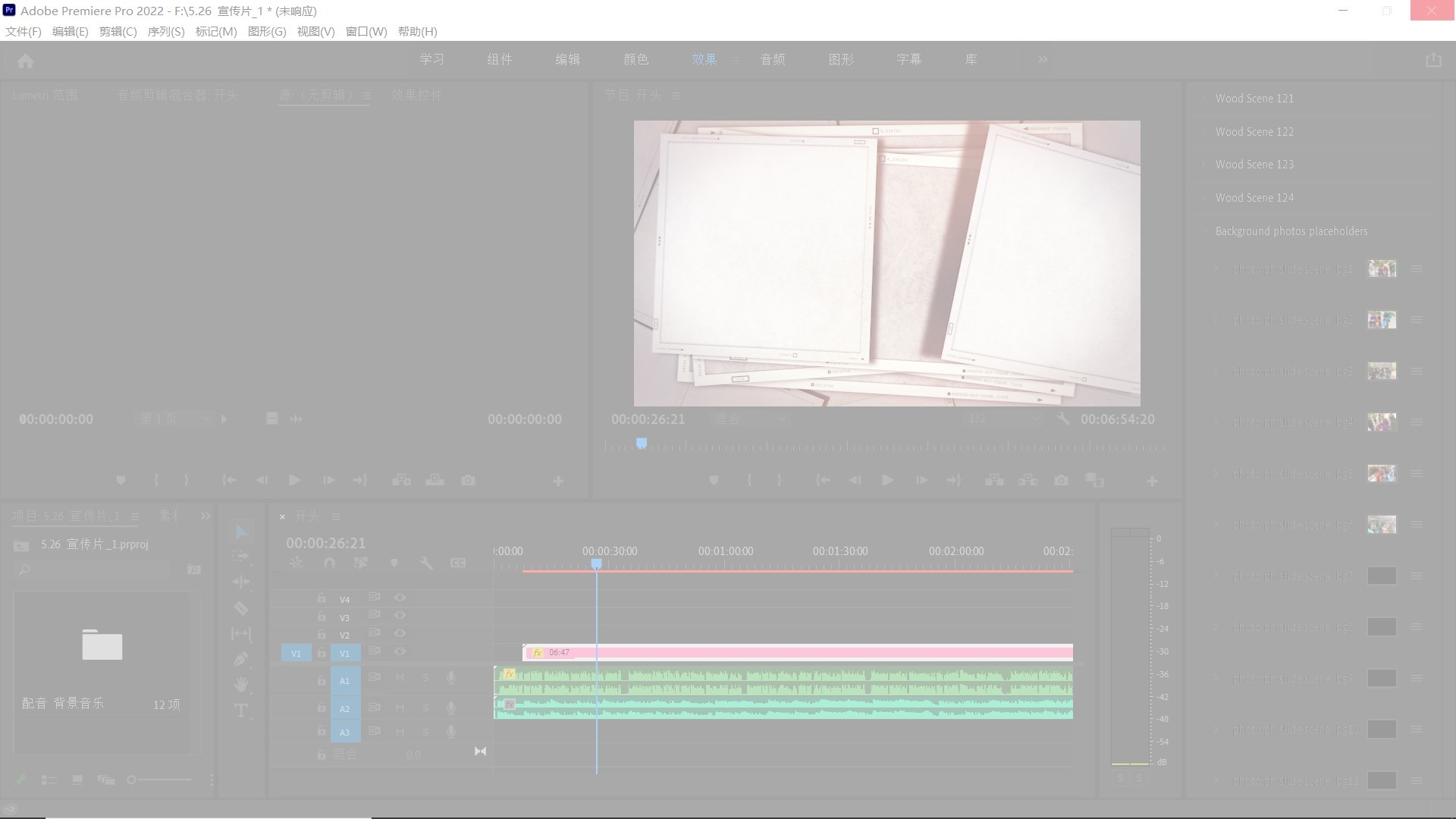Click the Quick Export share icon
The image size is (1456, 819).
point(1432,60)
